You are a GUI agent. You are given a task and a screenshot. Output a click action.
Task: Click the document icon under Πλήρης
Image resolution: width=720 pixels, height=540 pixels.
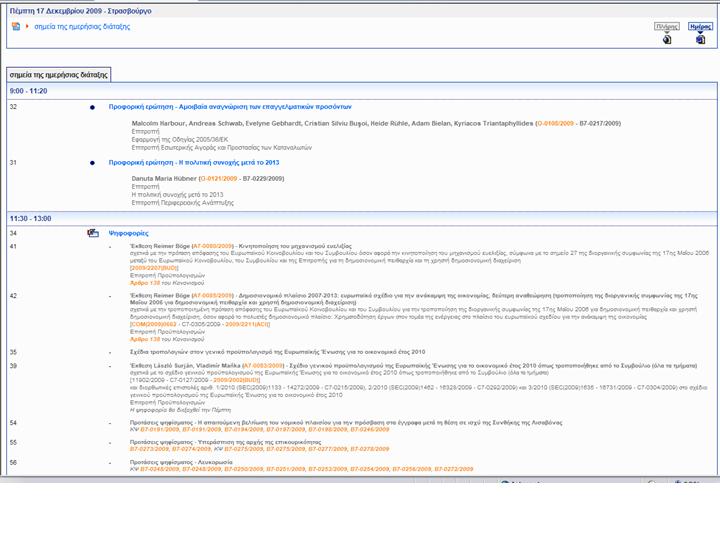click(667, 40)
